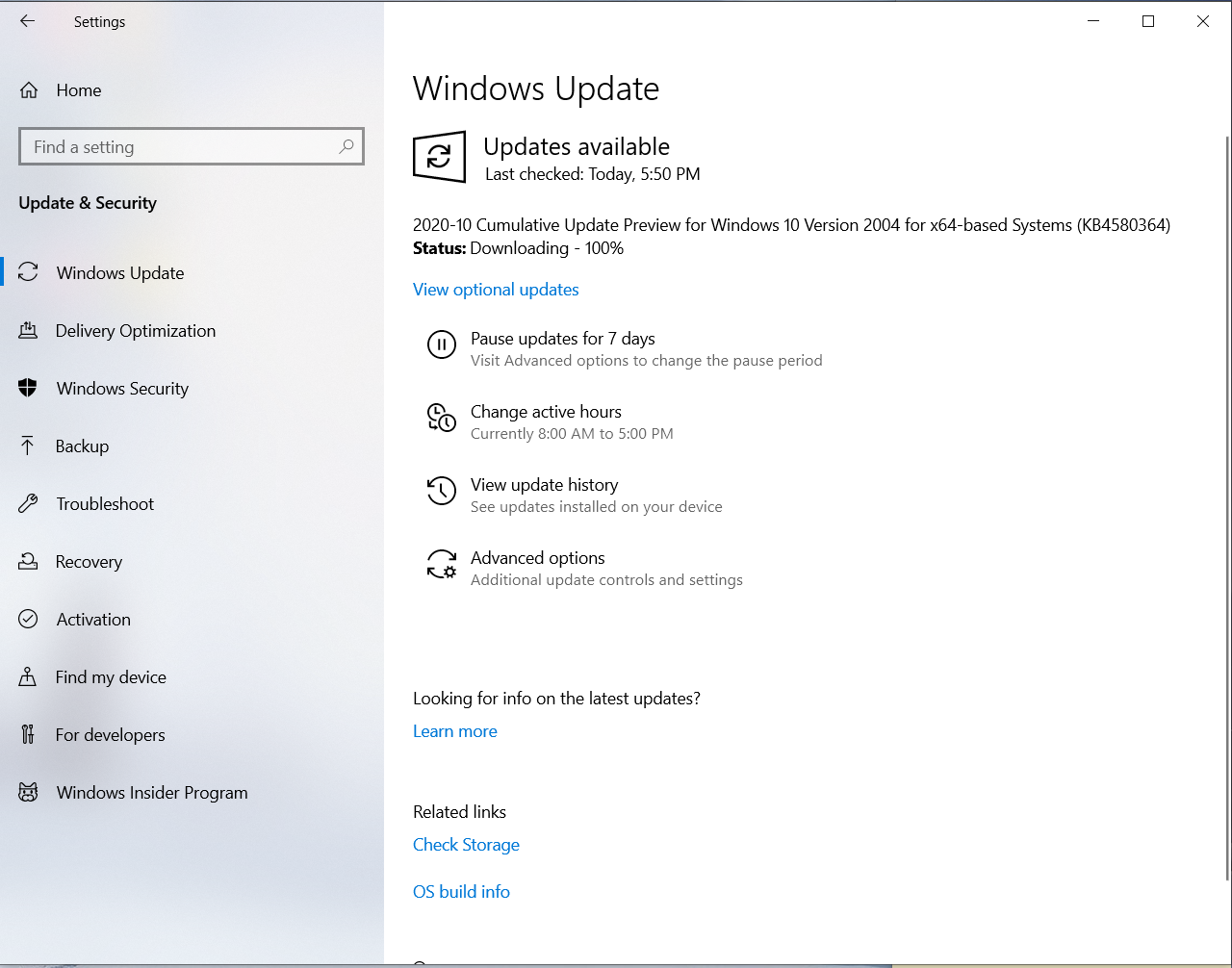
Task: Click the Recovery icon
Action: pos(28,561)
